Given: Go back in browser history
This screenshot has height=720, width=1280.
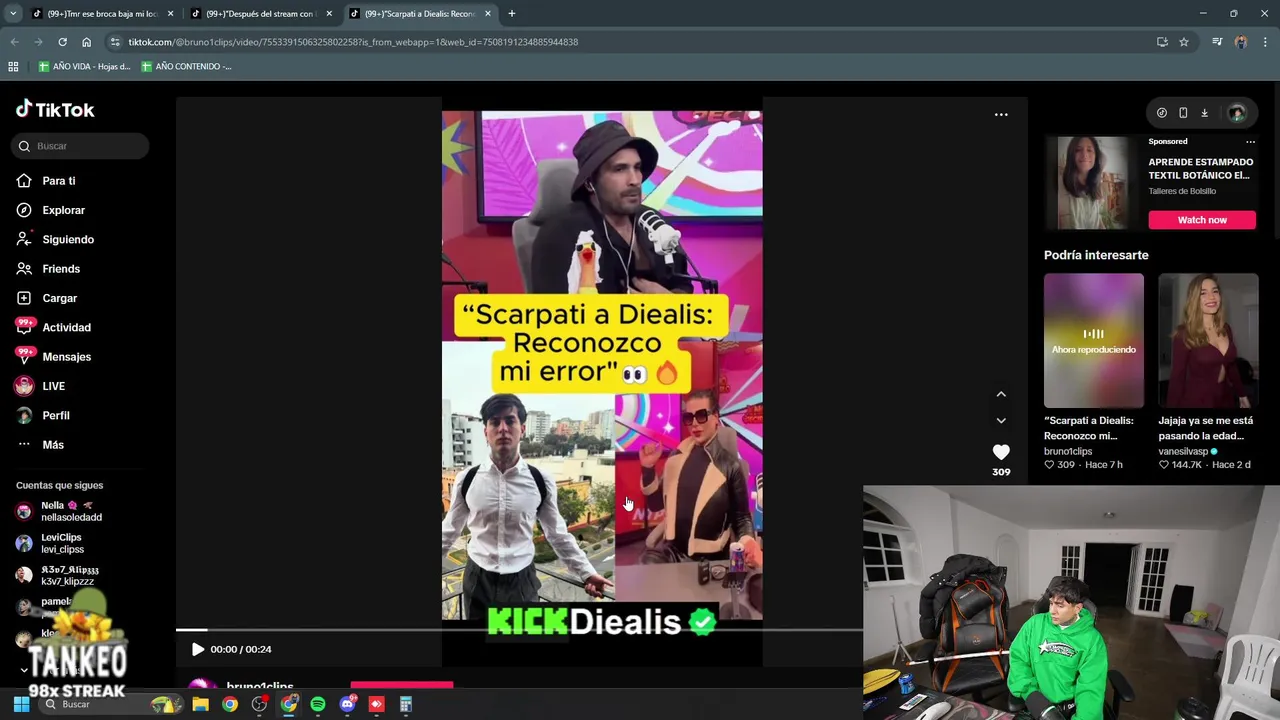Looking at the screenshot, I should coord(14,42).
